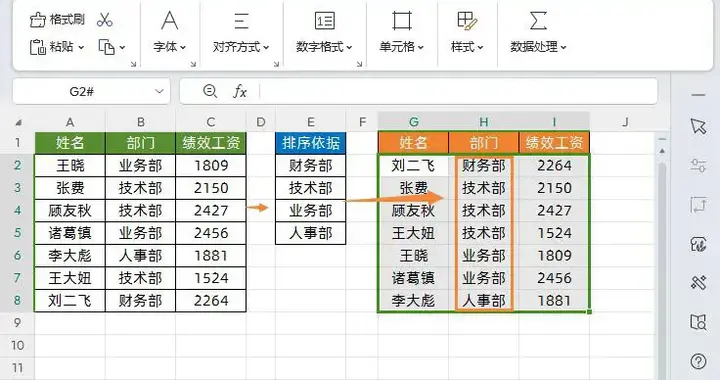Click orange 姓名 header in column G
The height and width of the screenshot is (380, 720).
point(413,143)
